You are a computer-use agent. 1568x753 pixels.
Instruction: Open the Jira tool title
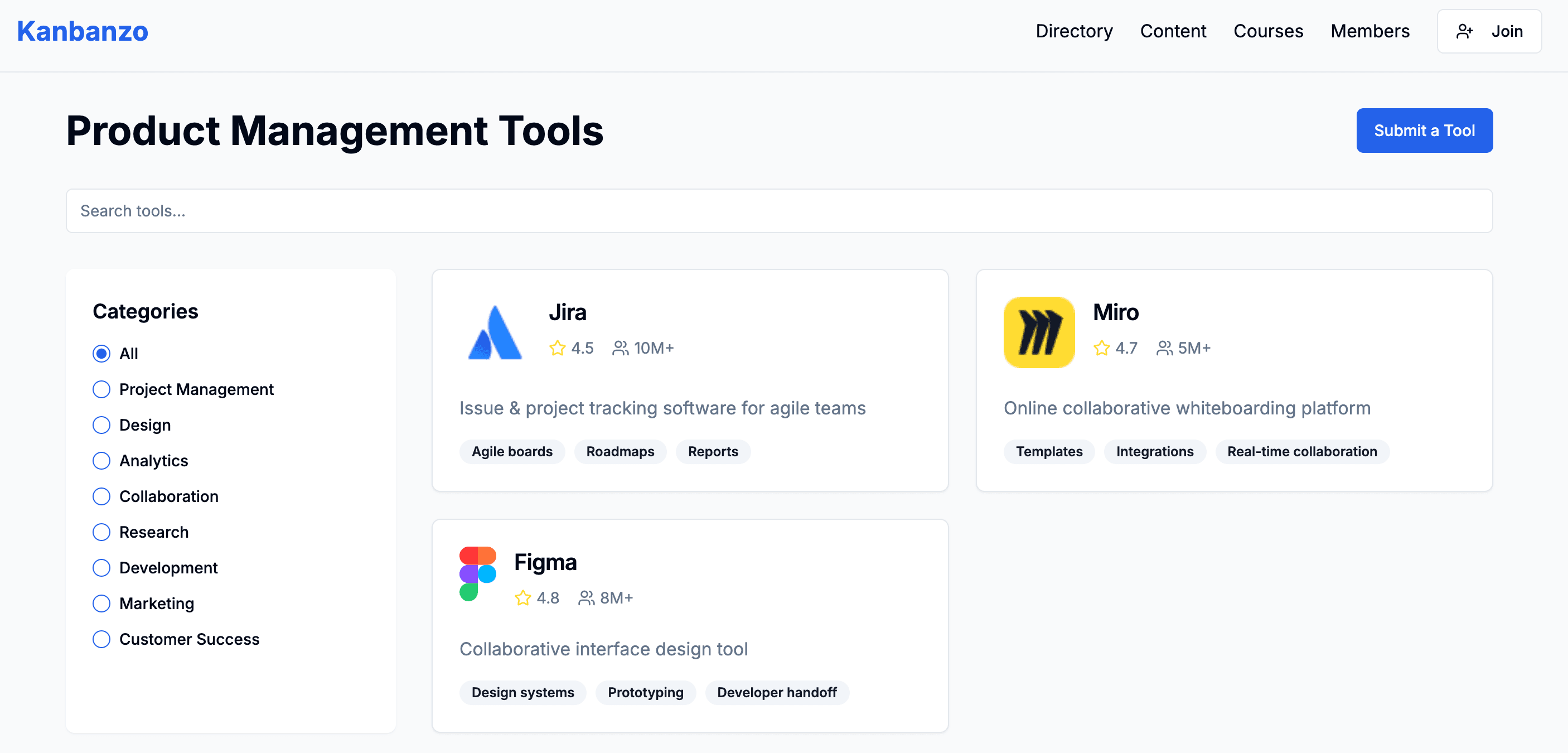pyautogui.click(x=567, y=312)
